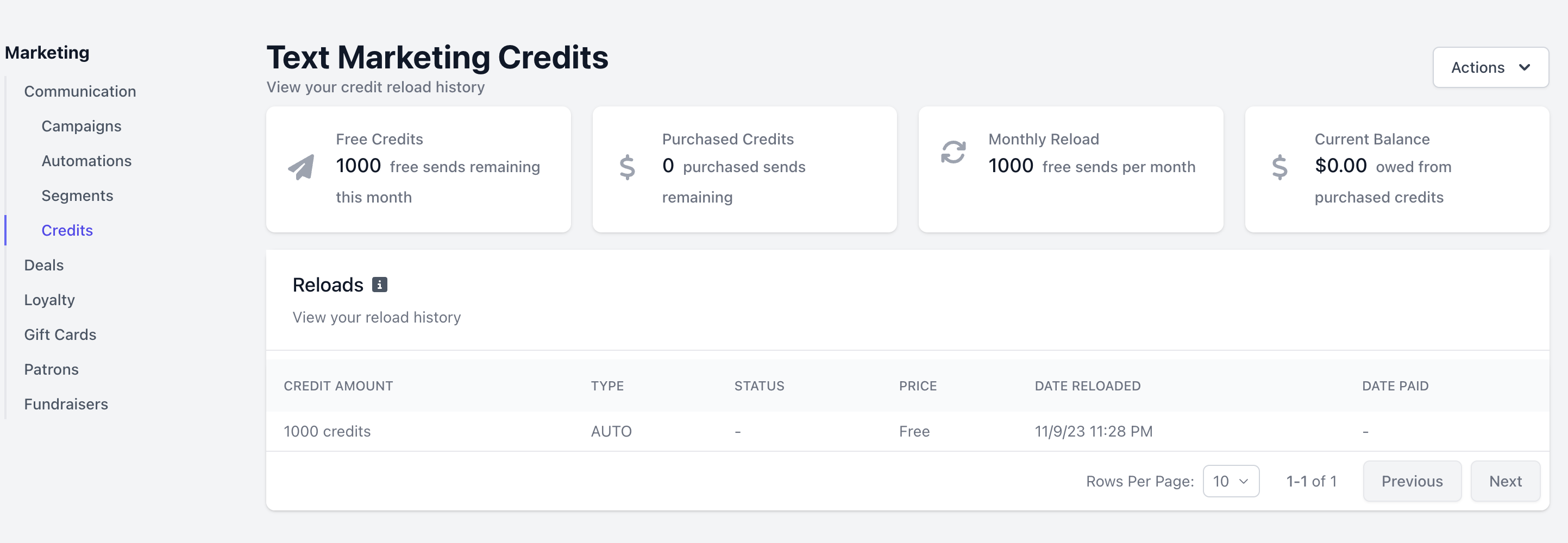Go to Gift Cards
Viewport: 1568px width, 543px height.
pos(60,334)
